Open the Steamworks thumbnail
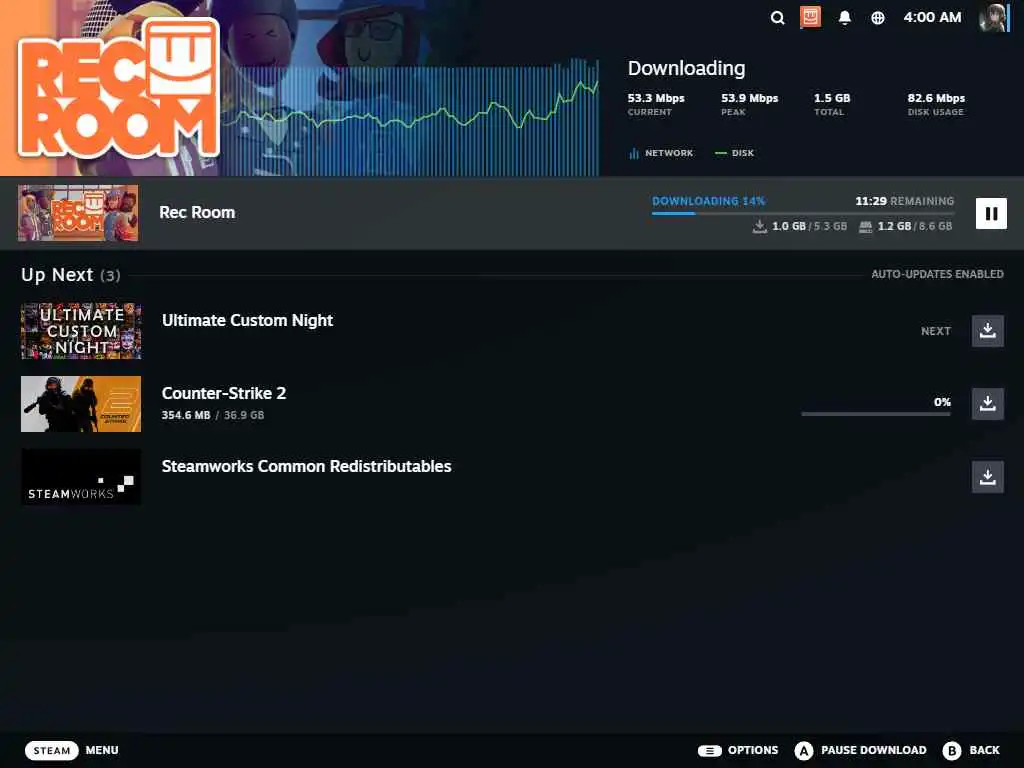 pos(81,477)
